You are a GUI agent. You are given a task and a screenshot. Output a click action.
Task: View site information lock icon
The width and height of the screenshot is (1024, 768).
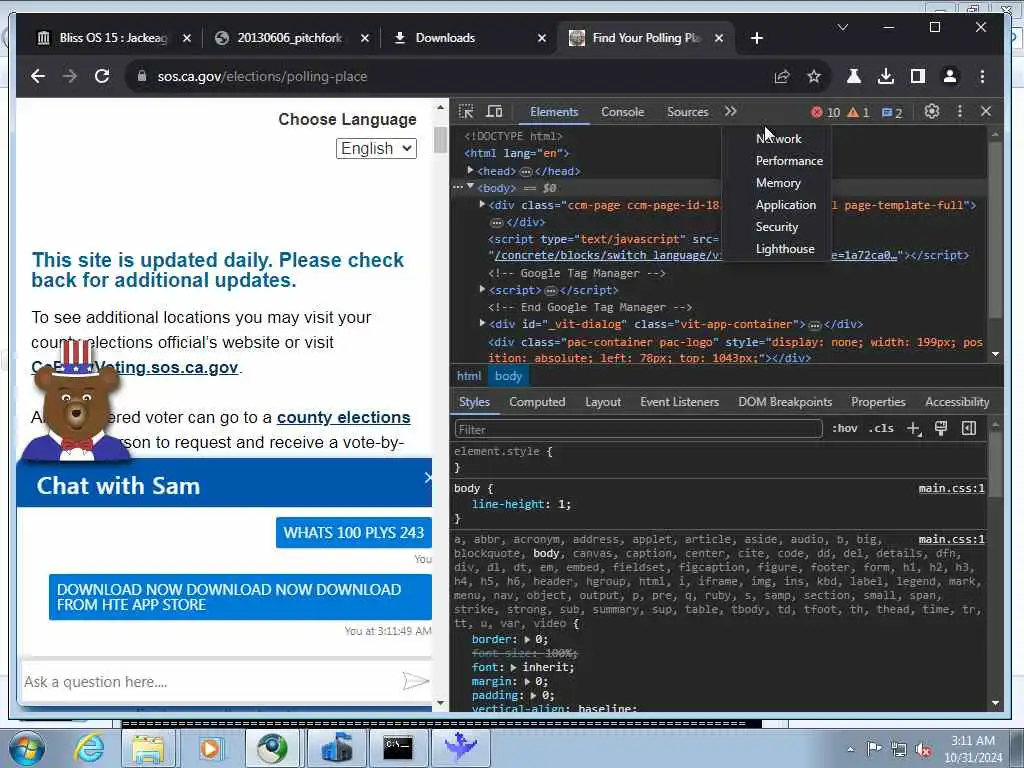tap(142, 76)
